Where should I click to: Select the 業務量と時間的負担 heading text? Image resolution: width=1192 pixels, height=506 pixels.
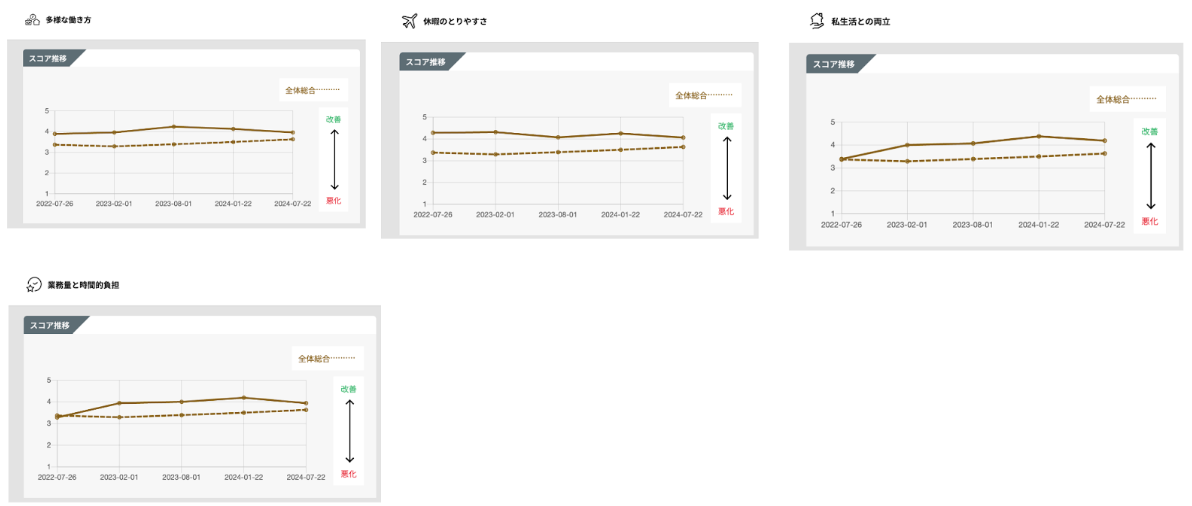83,286
